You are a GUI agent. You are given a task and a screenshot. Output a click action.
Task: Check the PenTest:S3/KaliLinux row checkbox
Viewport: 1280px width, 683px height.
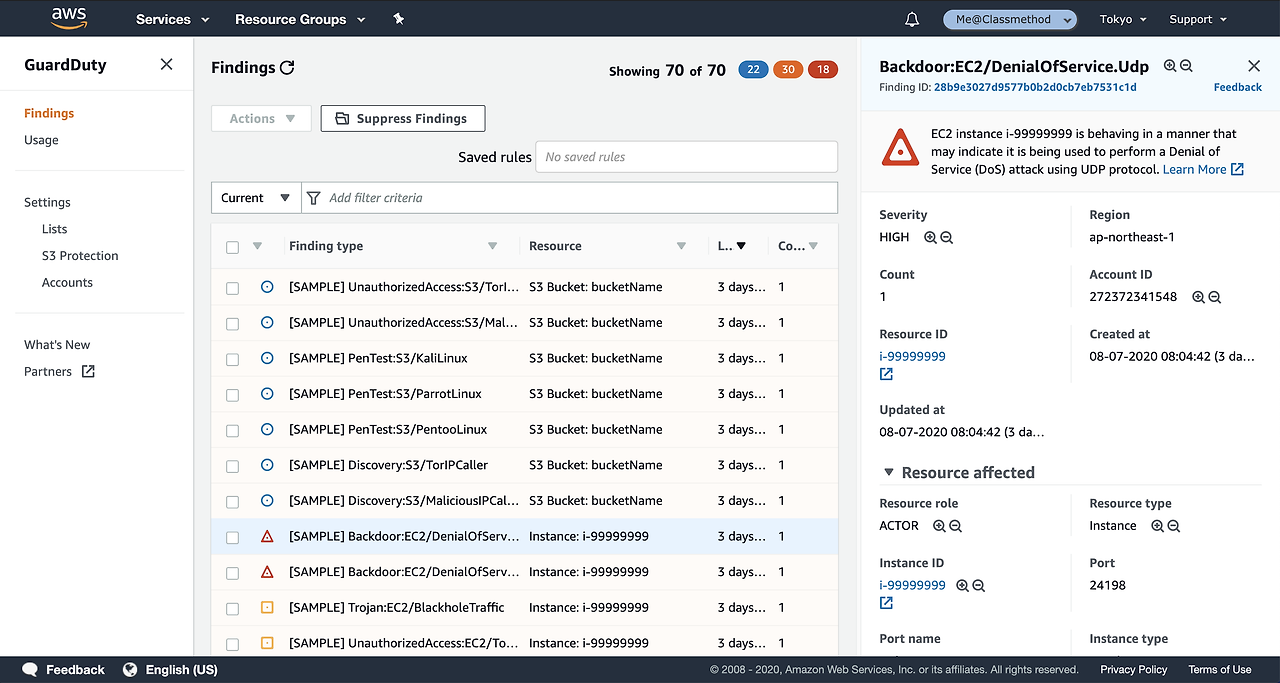[x=232, y=359]
